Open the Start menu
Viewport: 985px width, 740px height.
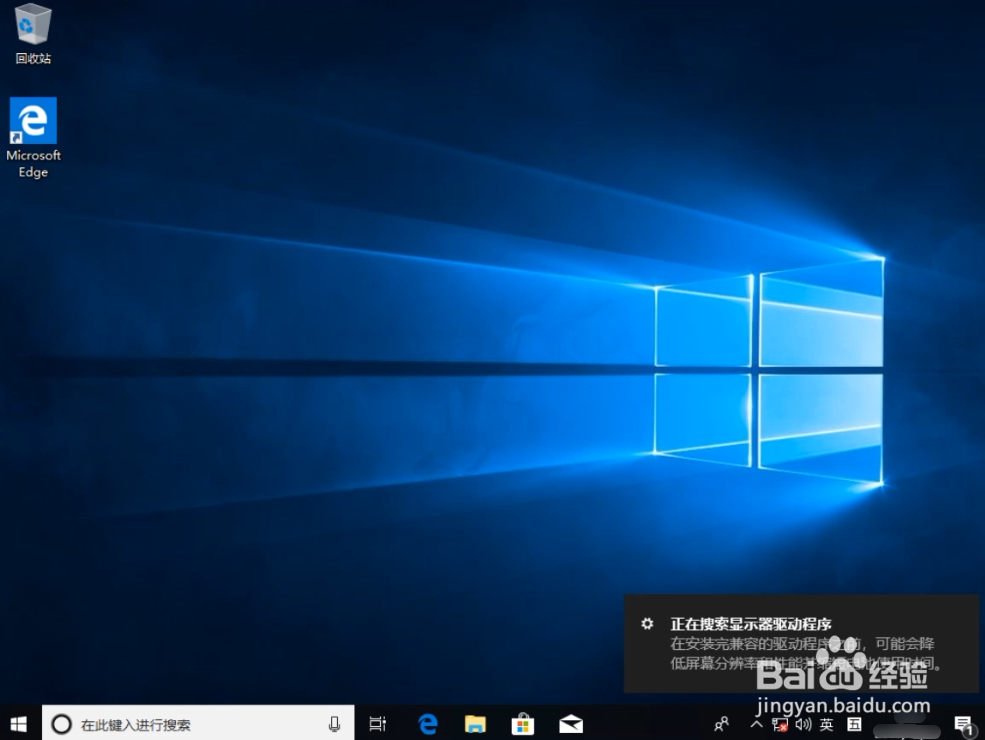point(18,723)
